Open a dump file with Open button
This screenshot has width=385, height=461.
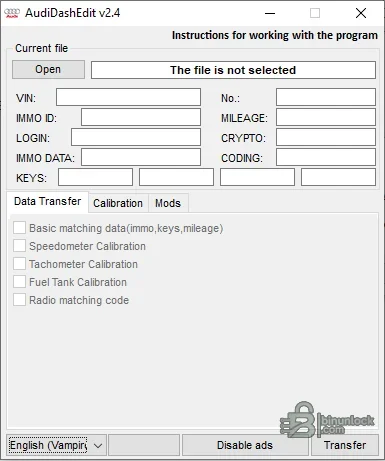(x=48, y=69)
